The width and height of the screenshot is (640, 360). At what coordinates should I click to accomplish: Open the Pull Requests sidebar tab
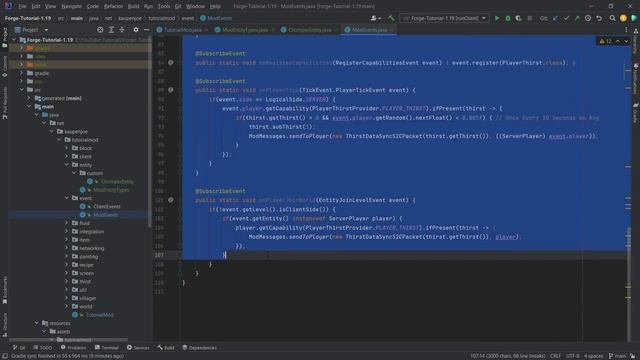point(4,102)
